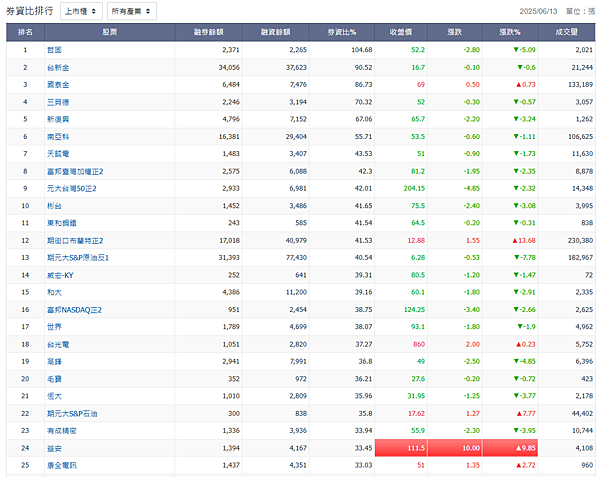The width and height of the screenshot is (600, 477).
Task: Open the 期元大S&P石油 stock link
Action: tap(72, 414)
